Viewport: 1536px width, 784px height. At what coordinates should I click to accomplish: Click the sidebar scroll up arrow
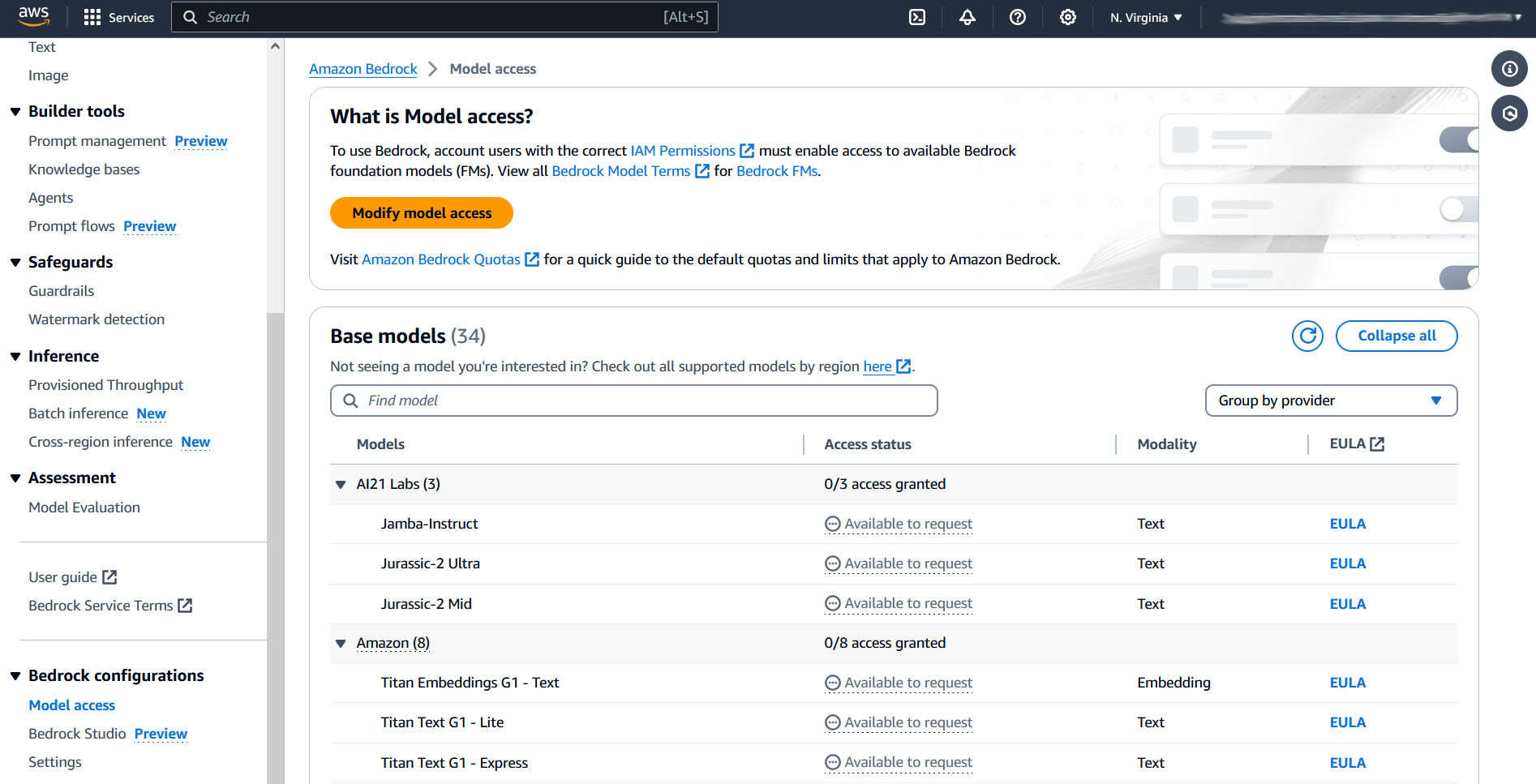[276, 46]
